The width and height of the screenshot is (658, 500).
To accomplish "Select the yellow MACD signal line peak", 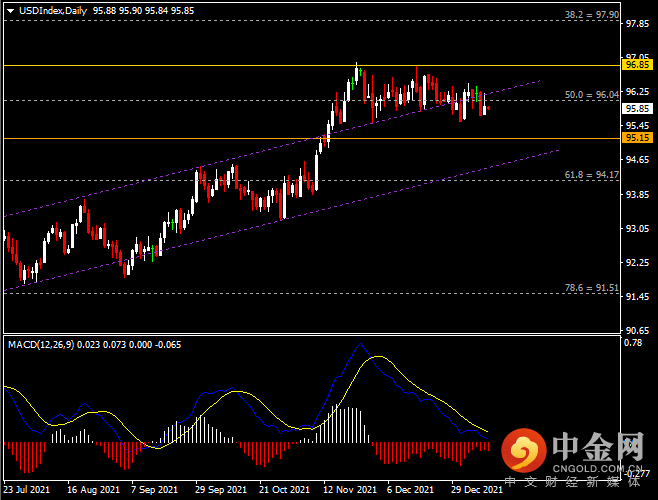I will pos(380,357).
